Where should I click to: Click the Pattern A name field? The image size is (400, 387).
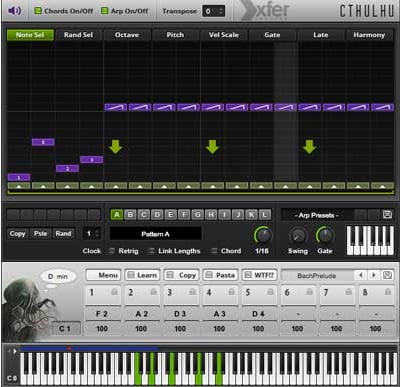[155, 234]
